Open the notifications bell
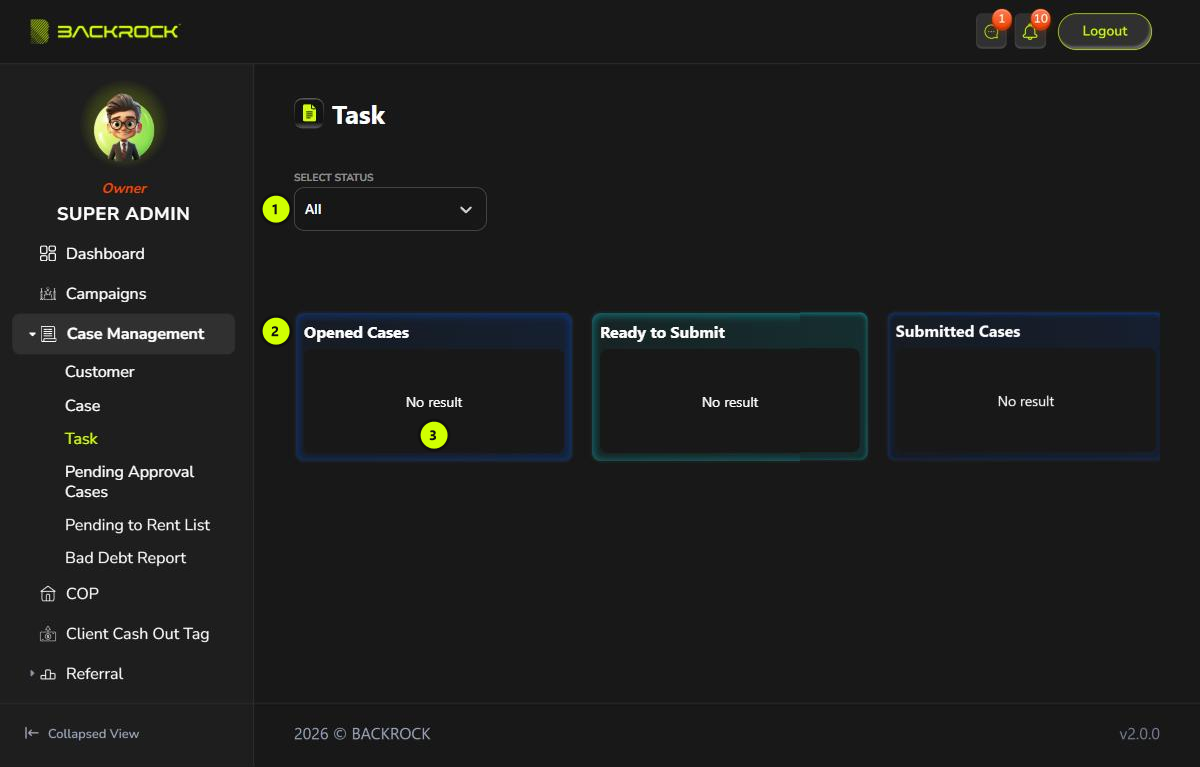This screenshot has height=767, width=1200. (x=1030, y=32)
